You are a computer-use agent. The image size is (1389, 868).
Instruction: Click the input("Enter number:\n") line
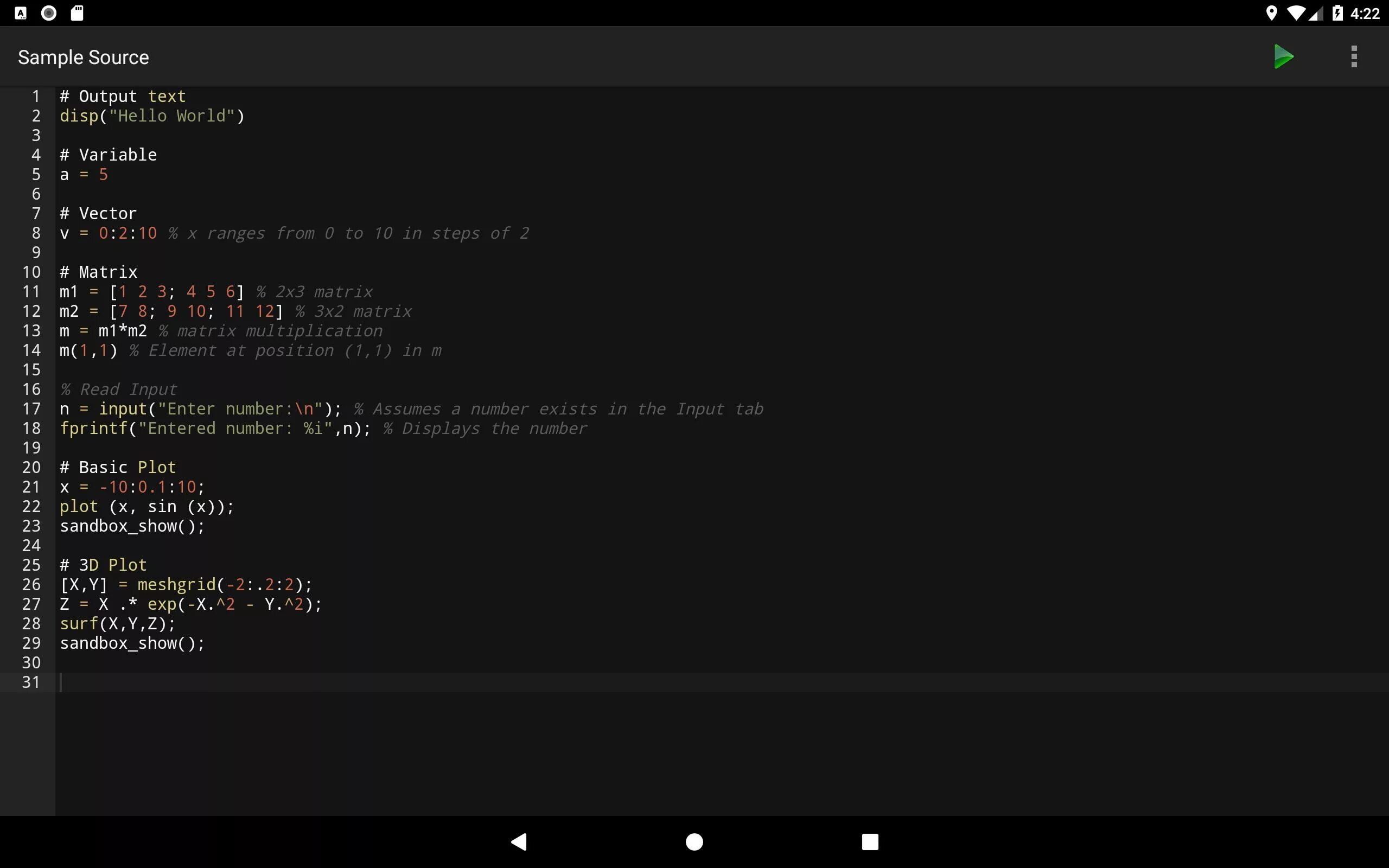(201, 409)
